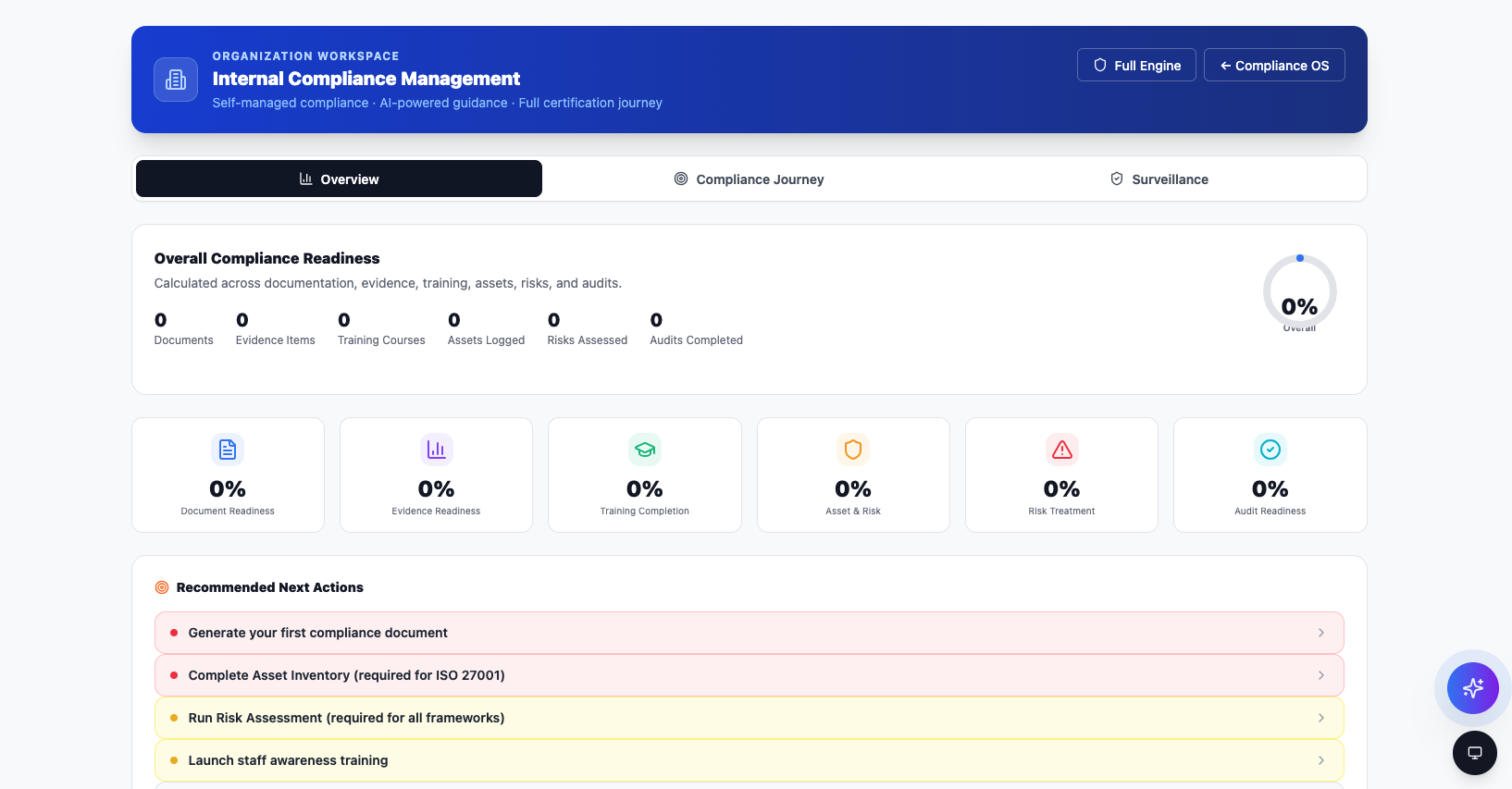Click the Overall Compliance Readiness heading
Image resolution: width=1512 pixels, height=789 pixels.
tap(266, 258)
